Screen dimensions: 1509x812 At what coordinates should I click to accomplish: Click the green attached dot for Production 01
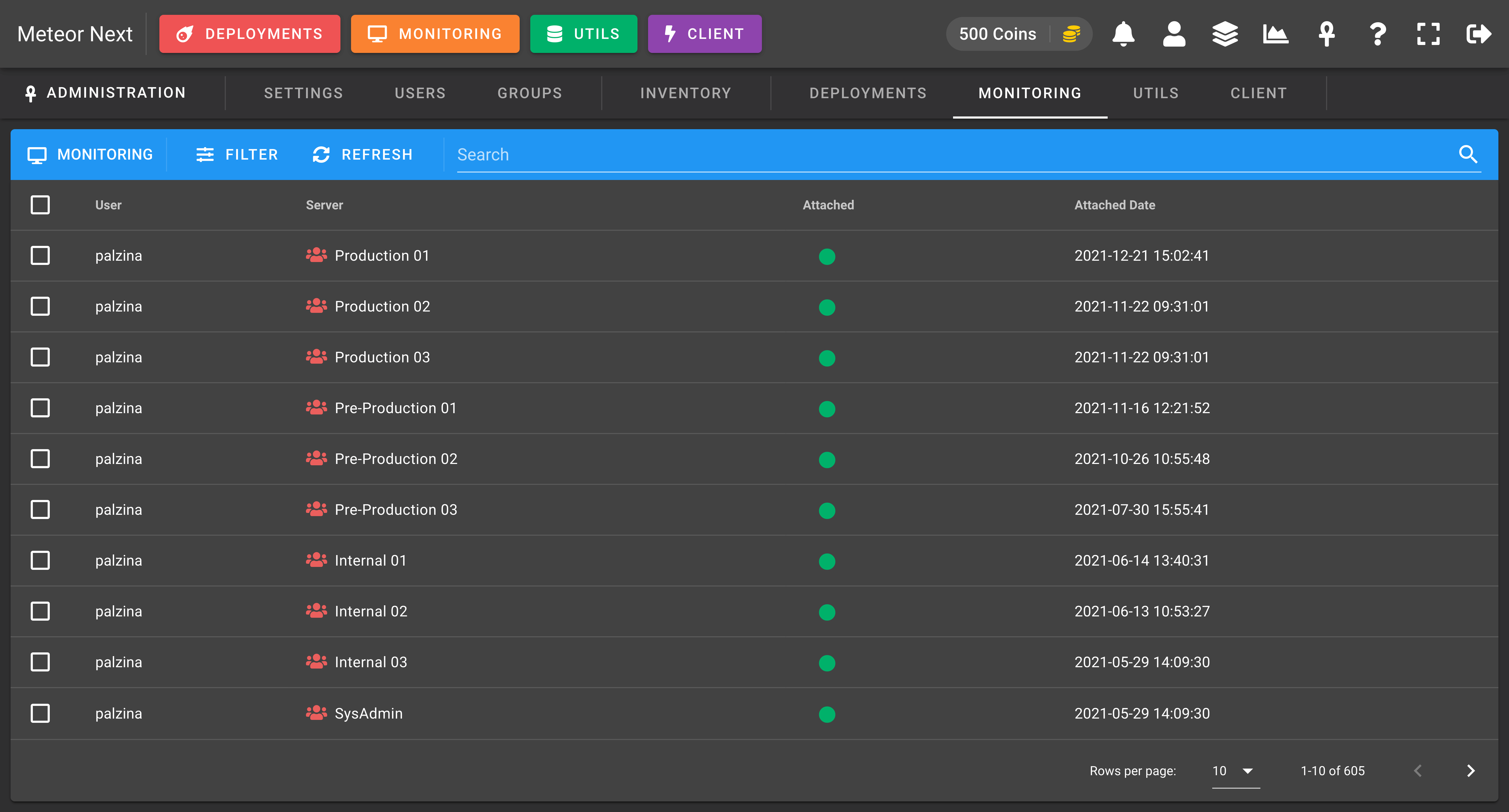point(827,256)
